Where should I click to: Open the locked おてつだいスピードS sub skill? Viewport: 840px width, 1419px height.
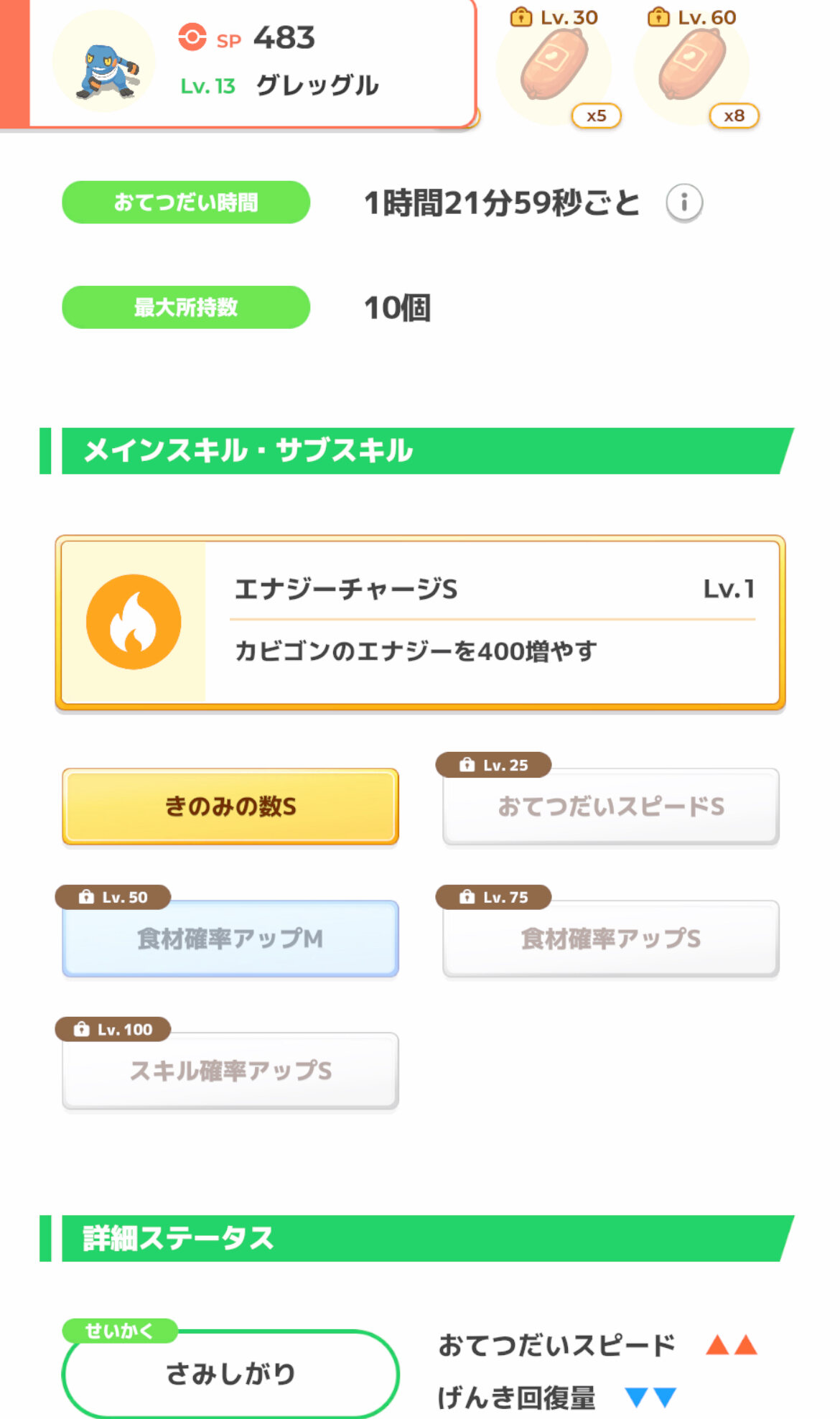coord(611,806)
